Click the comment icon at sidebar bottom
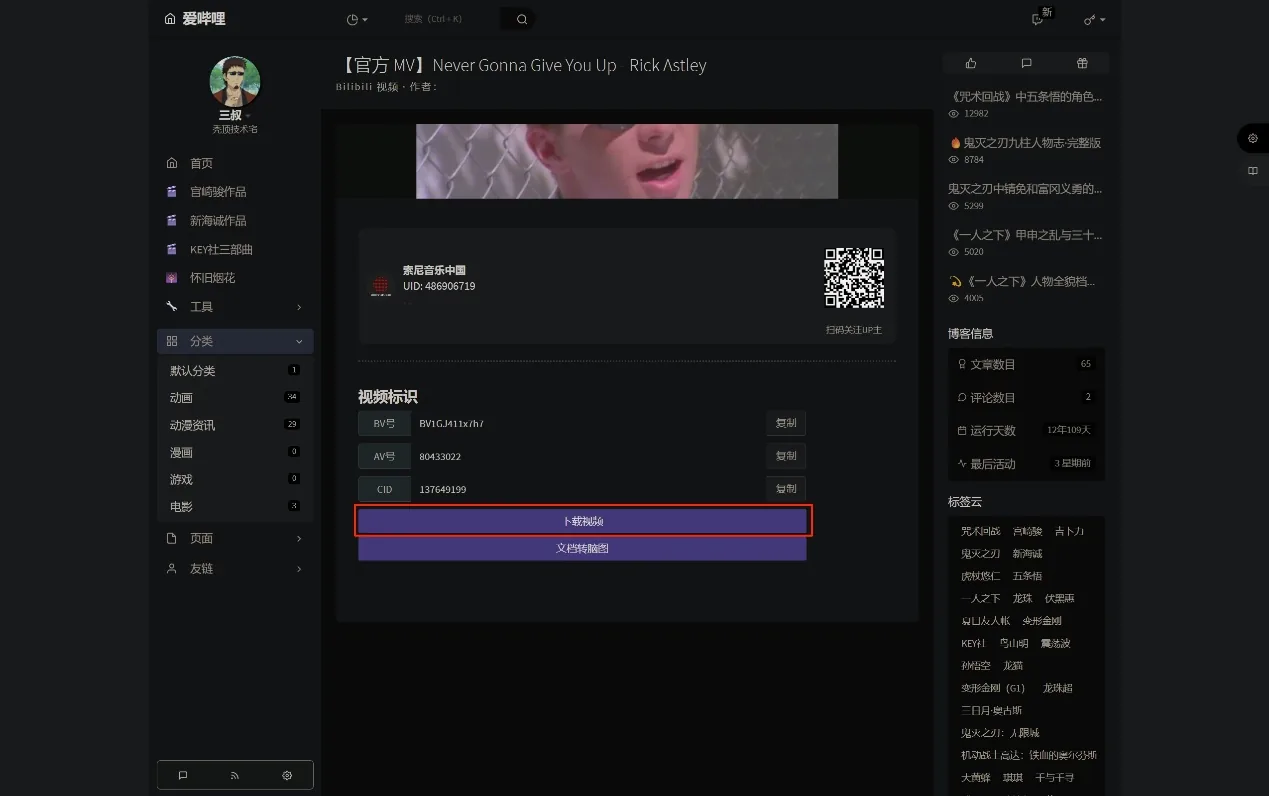 pos(183,775)
